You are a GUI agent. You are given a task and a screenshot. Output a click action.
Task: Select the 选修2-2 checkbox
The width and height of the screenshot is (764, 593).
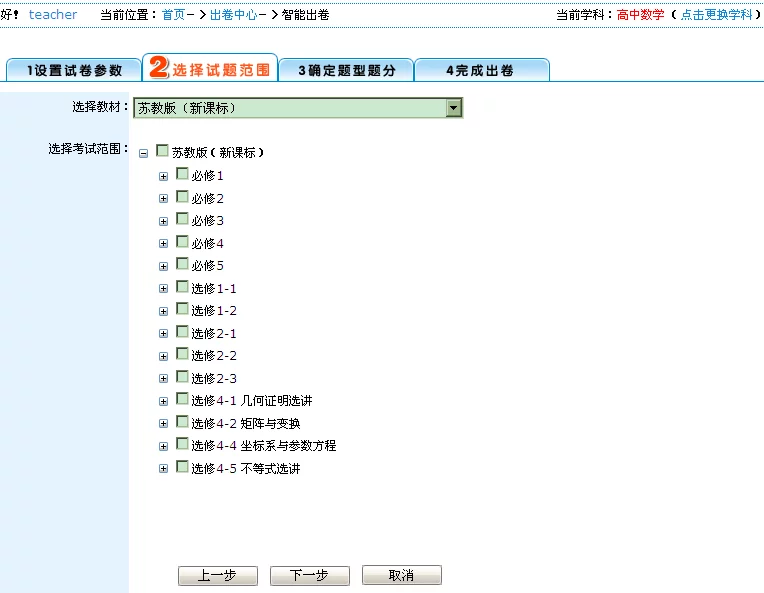[182, 353]
